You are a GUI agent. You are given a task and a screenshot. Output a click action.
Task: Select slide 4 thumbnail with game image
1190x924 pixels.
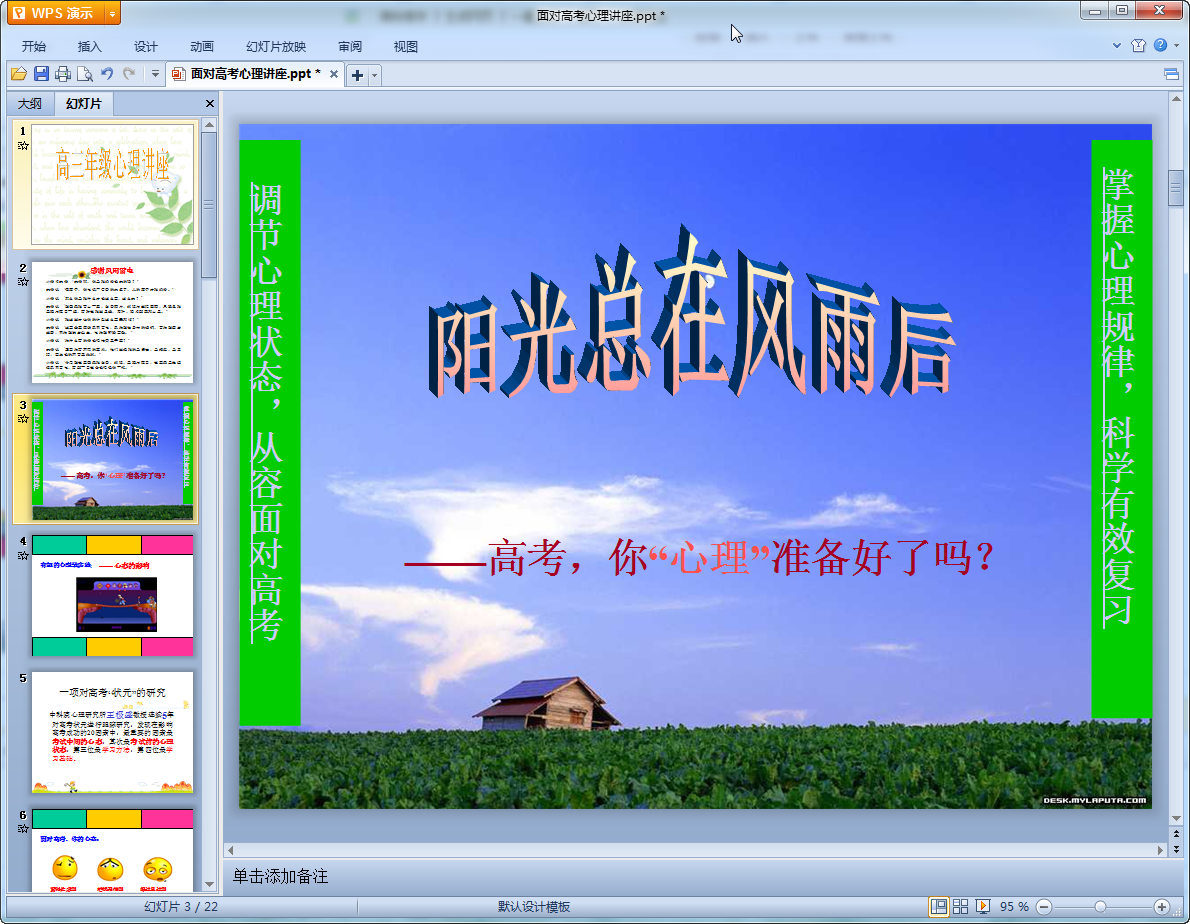pos(112,596)
